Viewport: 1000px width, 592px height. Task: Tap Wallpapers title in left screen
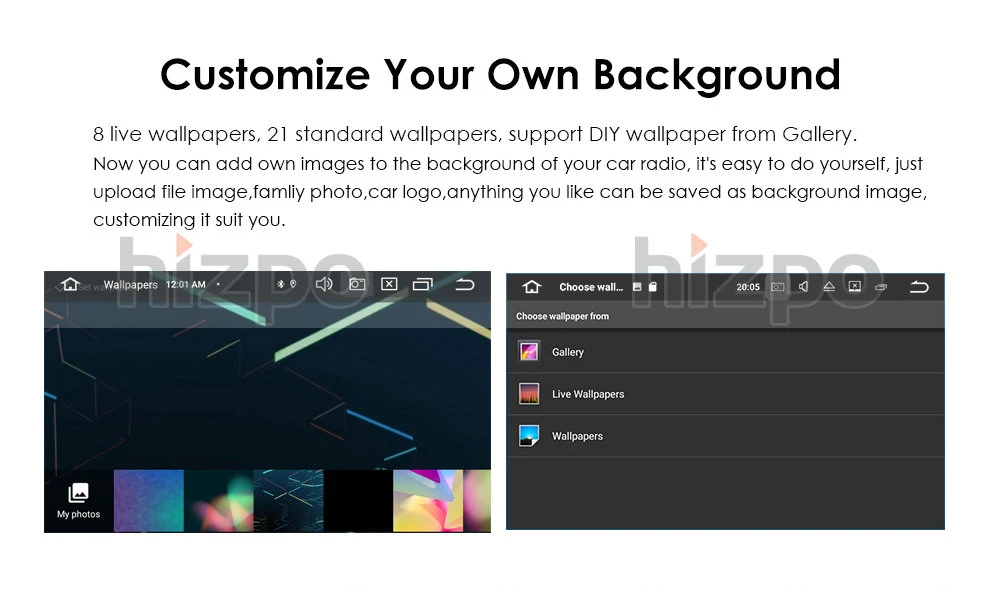[x=131, y=285]
